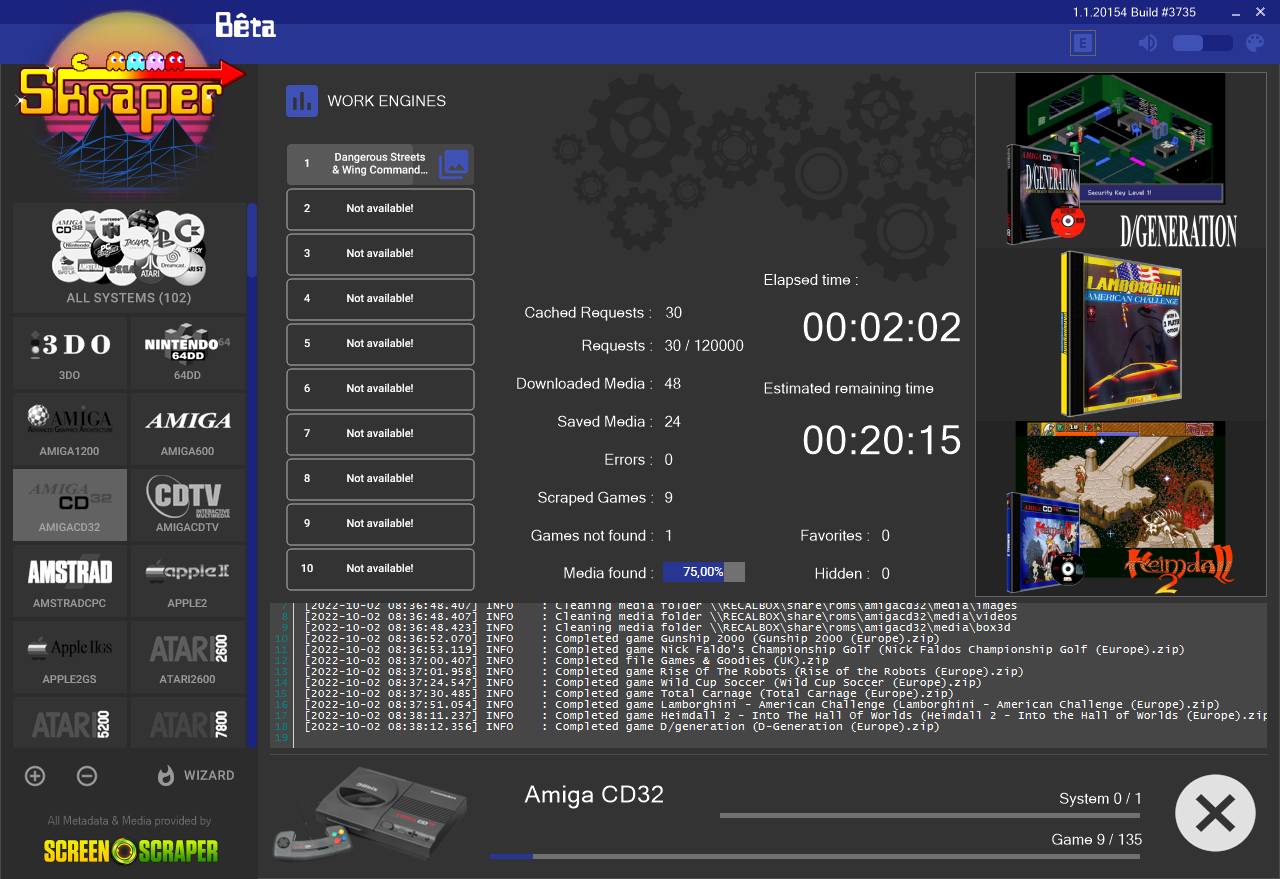Screen dimensions: 1280x879
Task: Select the AMIGA1200 system tile
Action: click(x=70, y=429)
